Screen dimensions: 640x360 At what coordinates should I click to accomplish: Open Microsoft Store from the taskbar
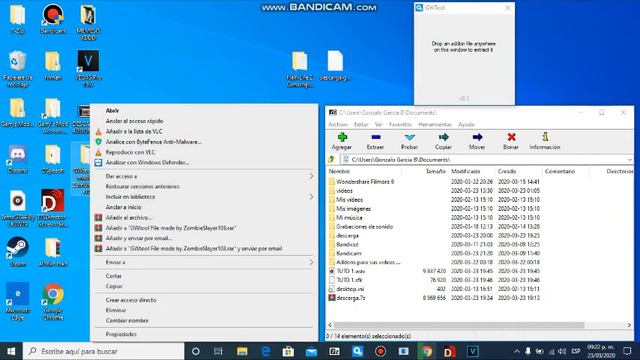click(288, 351)
